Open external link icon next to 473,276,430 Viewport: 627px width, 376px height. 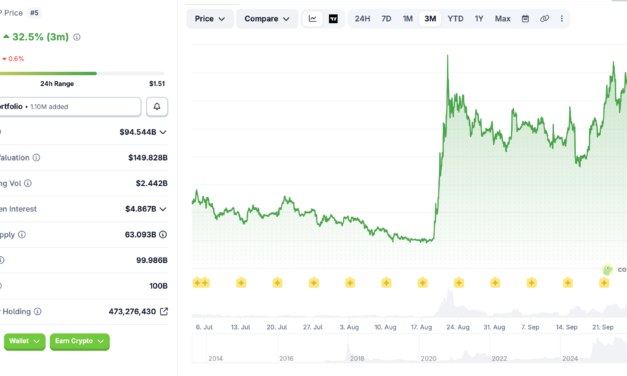pos(164,312)
